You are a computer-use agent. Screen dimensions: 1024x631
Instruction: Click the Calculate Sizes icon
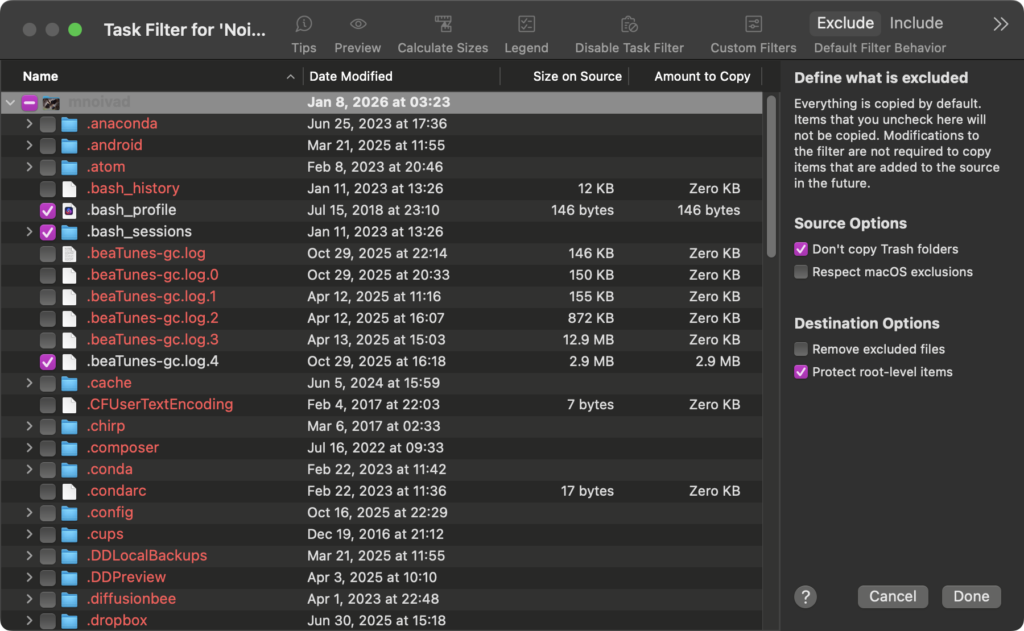(443, 24)
